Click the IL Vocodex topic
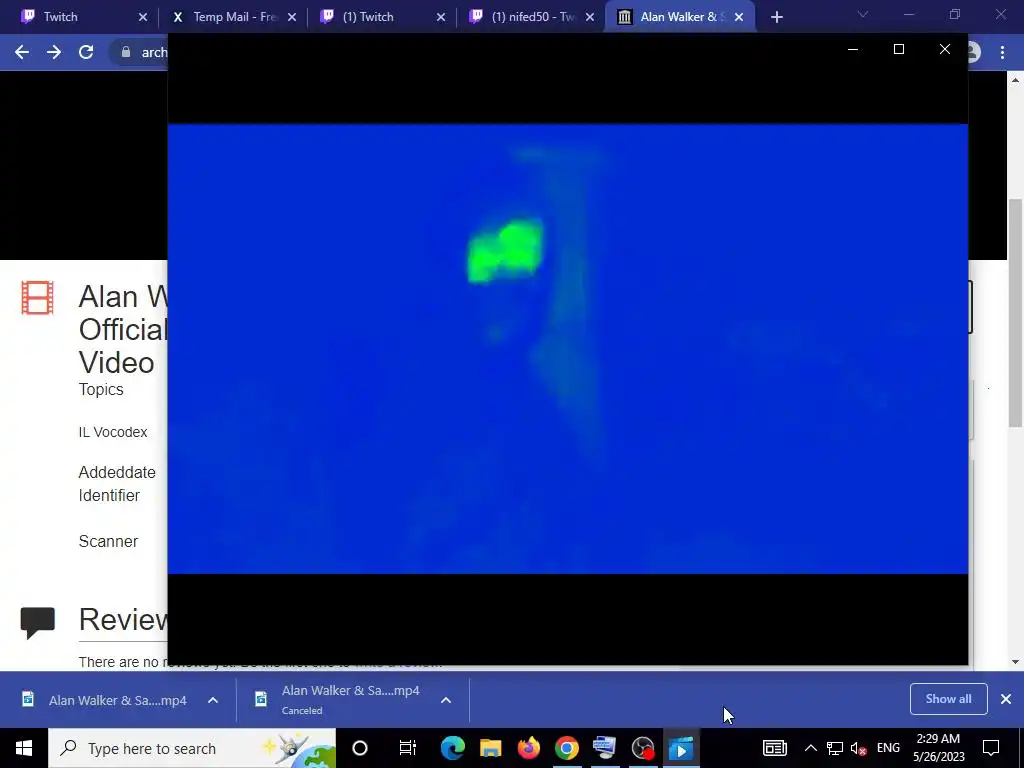Screen dimensions: 1024x768 point(113,432)
